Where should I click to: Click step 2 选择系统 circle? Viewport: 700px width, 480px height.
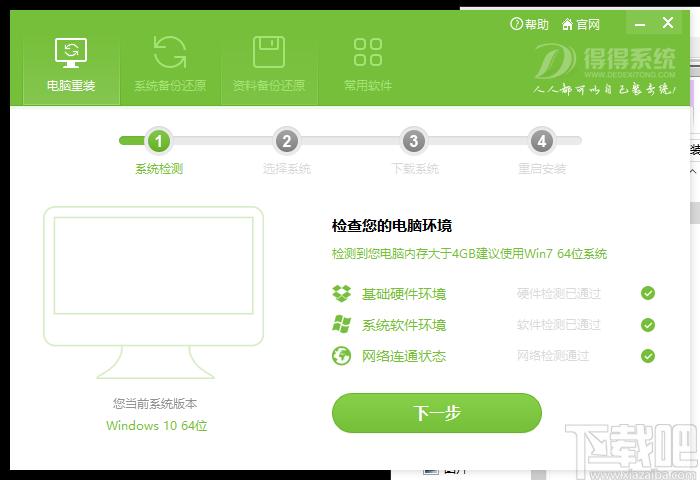pyautogui.click(x=287, y=141)
